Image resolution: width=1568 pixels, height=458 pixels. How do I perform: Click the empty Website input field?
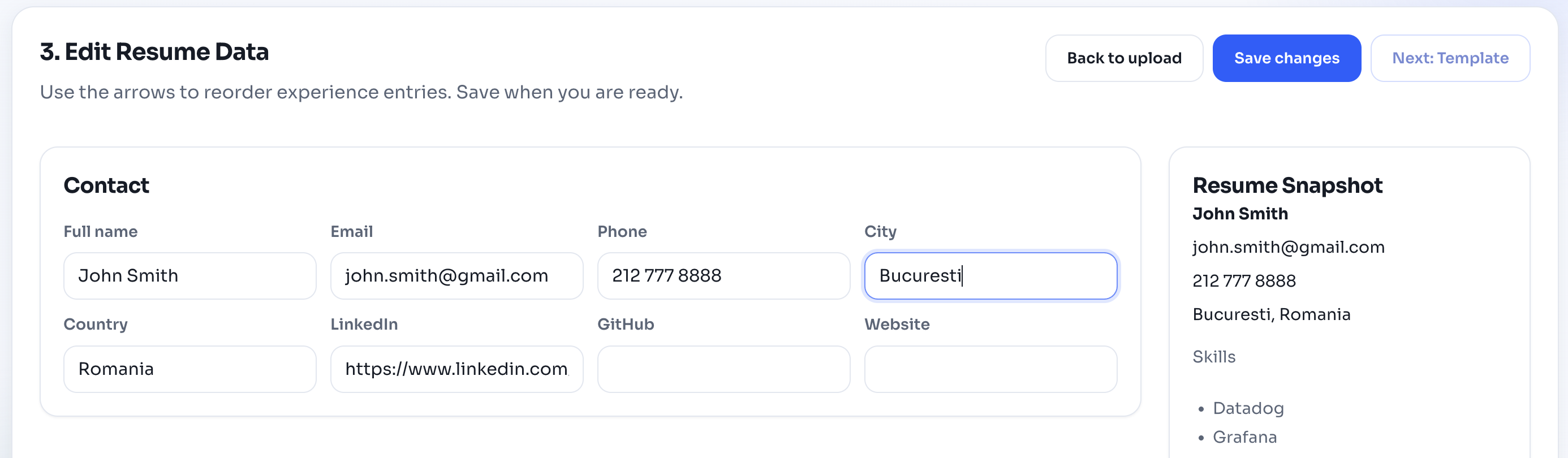click(990, 369)
